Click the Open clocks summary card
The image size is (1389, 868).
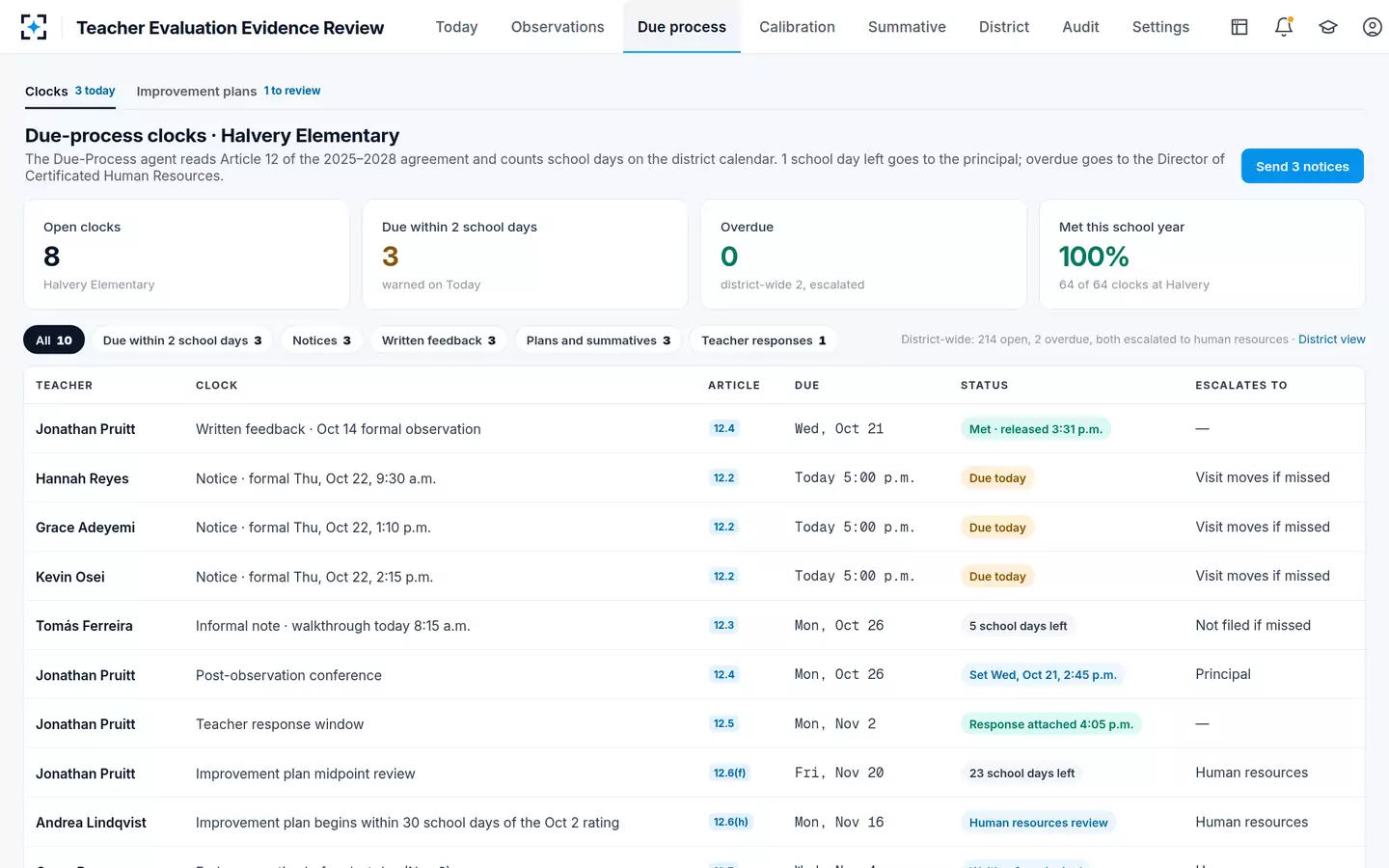click(186, 255)
